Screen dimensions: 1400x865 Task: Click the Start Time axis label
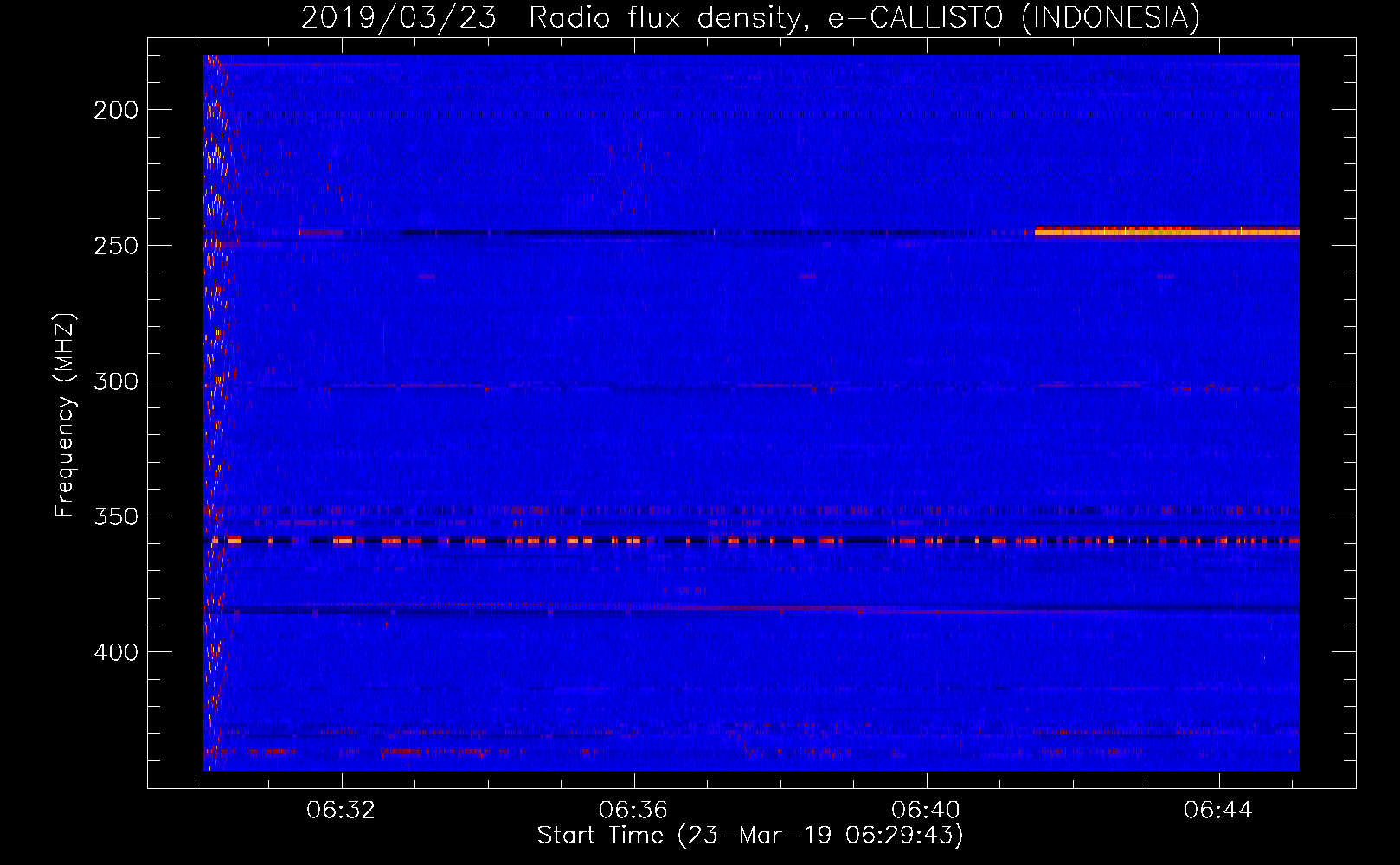[750, 836]
